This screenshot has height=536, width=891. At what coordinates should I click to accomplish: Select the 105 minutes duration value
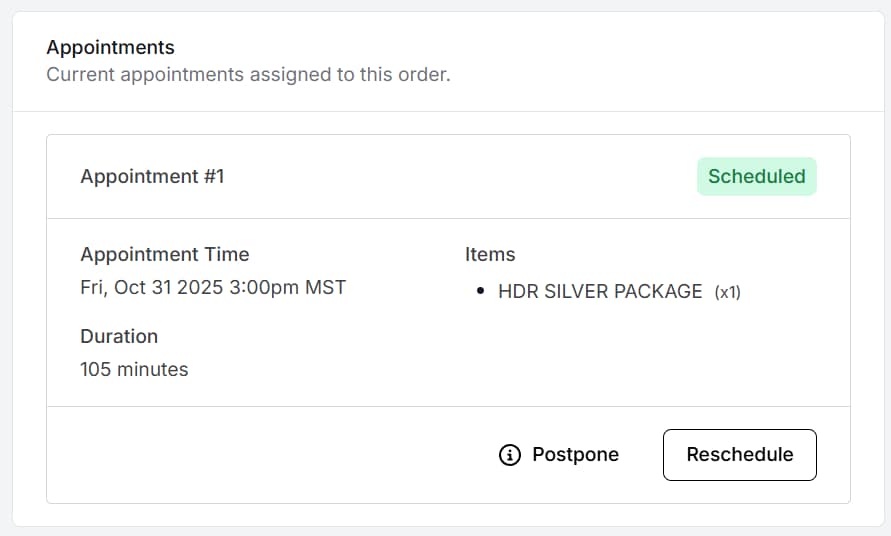(134, 370)
